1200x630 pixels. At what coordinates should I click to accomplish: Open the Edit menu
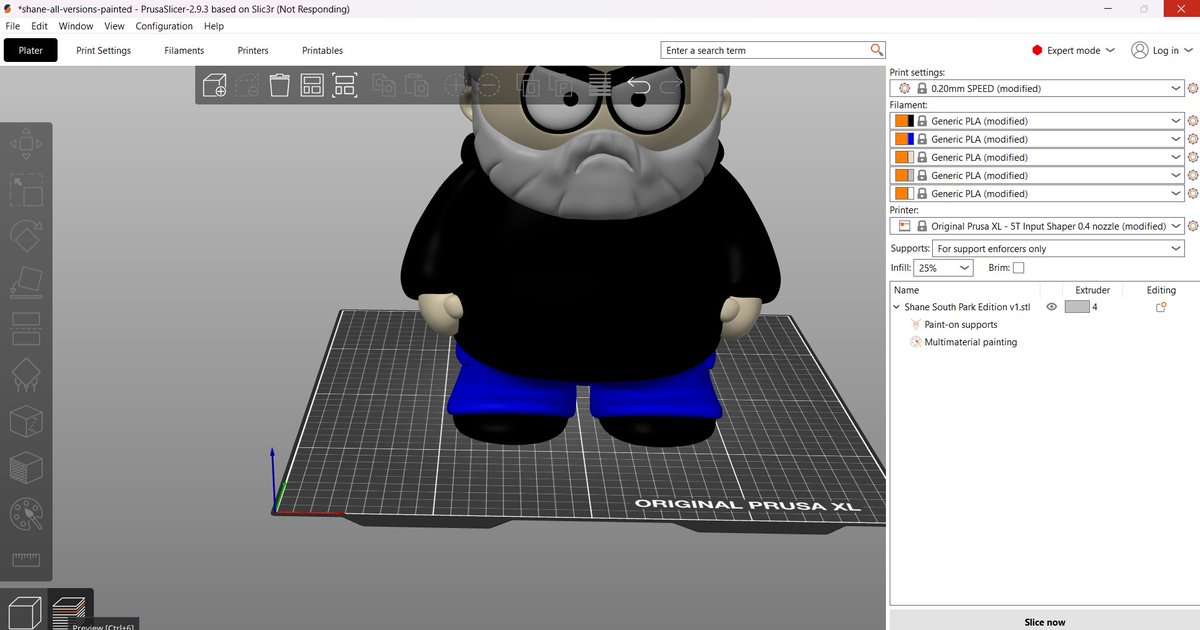point(39,26)
